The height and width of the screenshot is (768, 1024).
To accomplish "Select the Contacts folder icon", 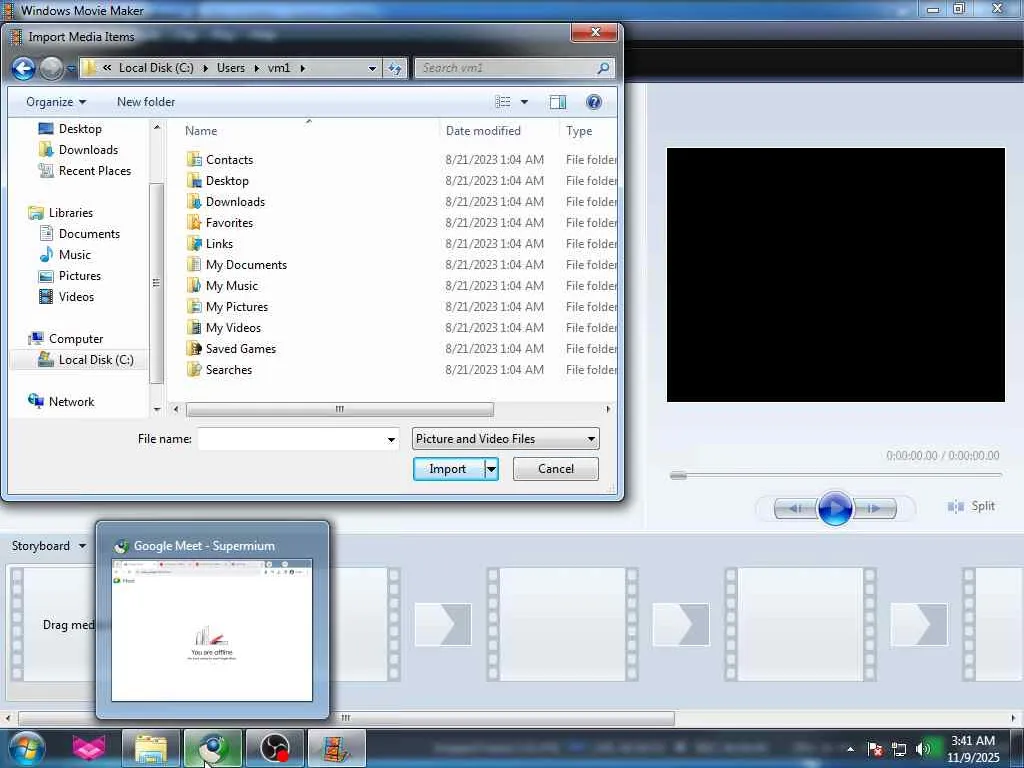I will tap(194, 159).
